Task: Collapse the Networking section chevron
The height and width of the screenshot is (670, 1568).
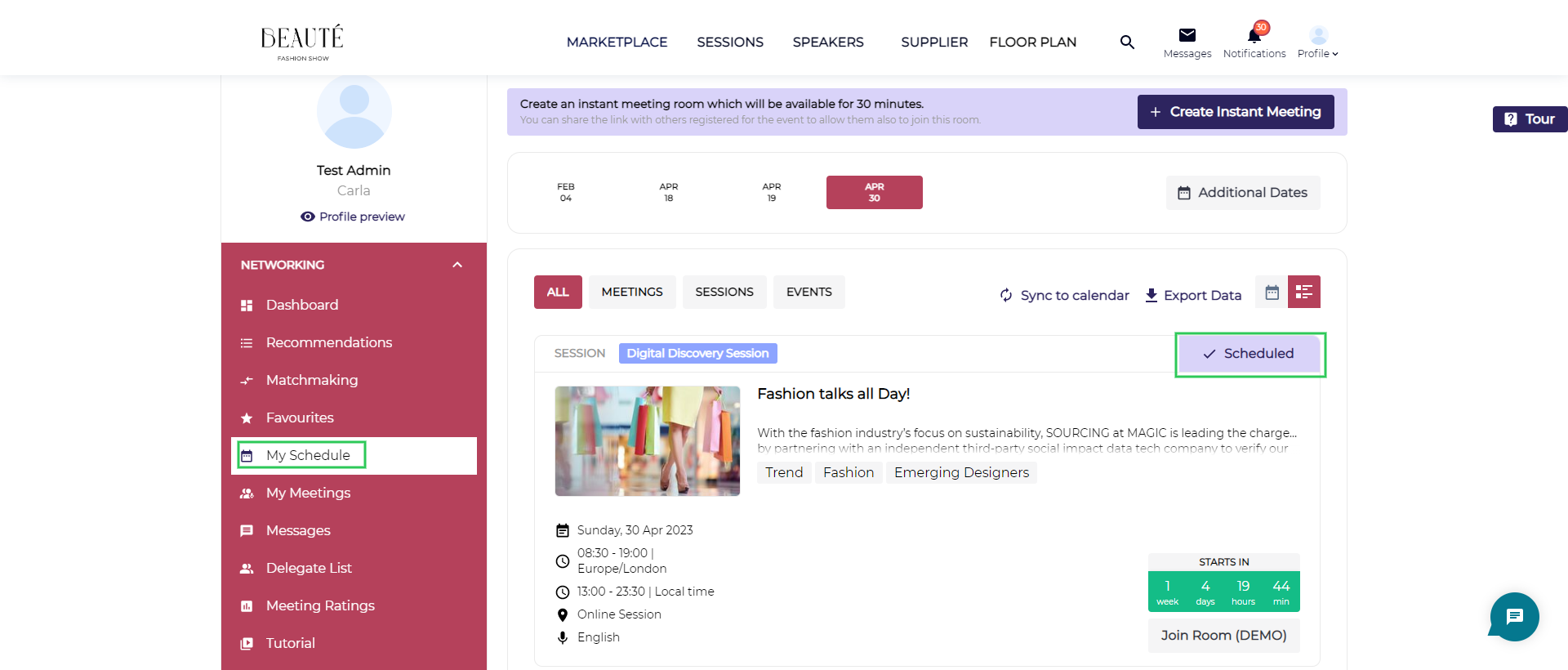Action: [x=457, y=265]
